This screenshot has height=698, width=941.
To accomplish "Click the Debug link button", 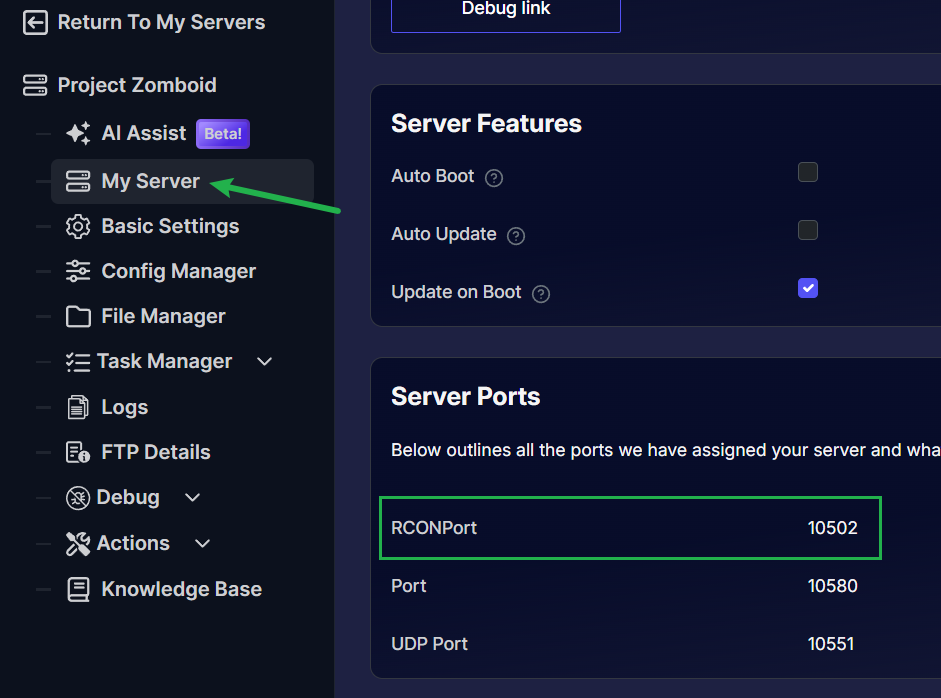I will tap(506, 12).
